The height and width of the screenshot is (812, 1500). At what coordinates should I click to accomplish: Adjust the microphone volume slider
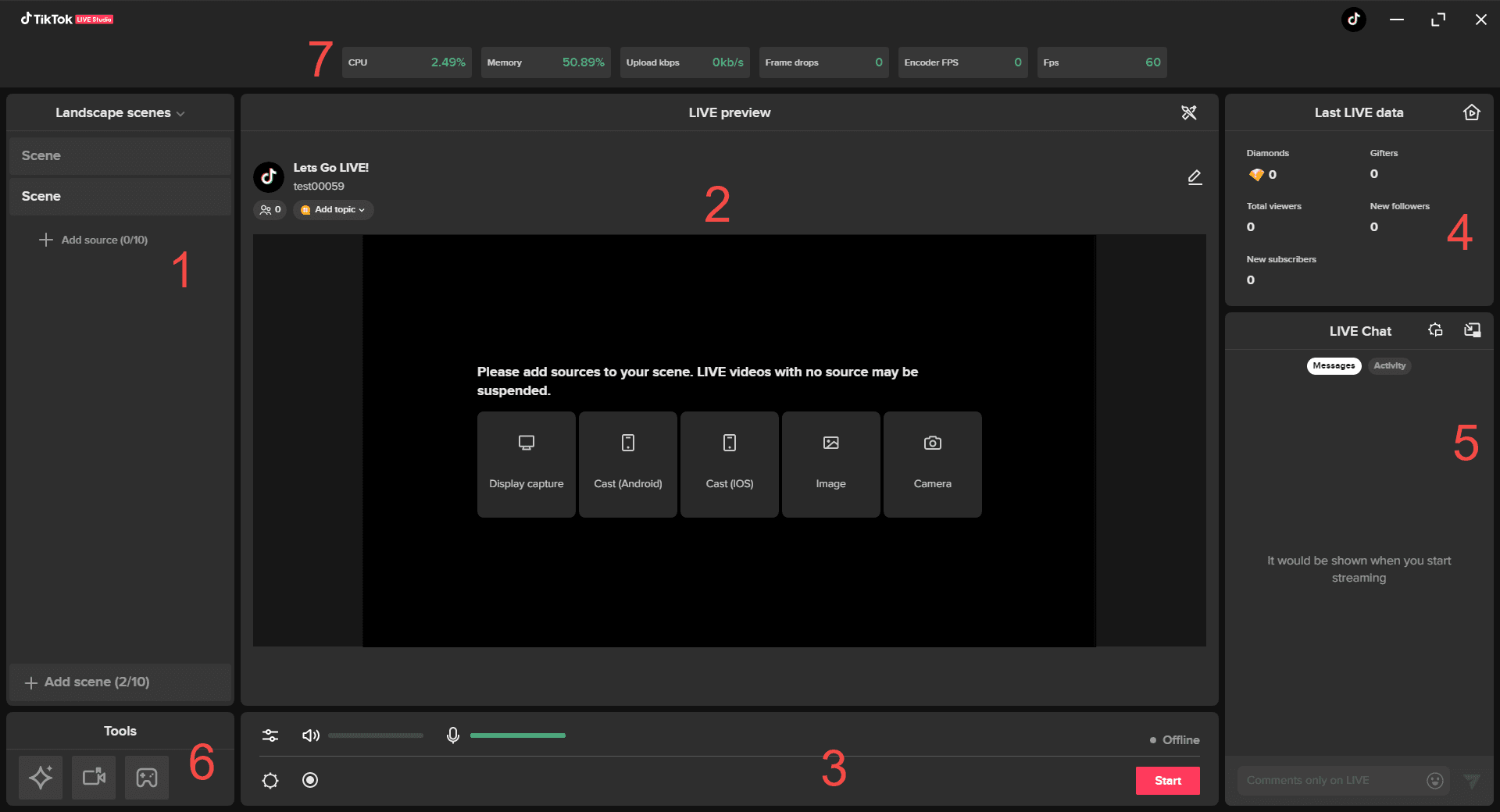[x=517, y=735]
